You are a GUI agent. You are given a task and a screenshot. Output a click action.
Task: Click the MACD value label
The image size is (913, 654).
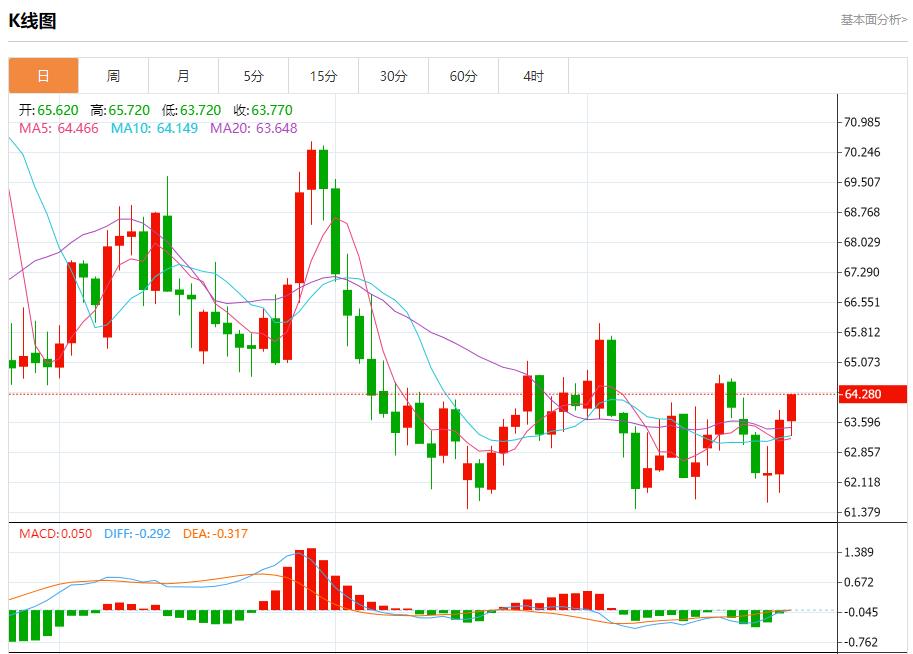[x=38, y=533]
